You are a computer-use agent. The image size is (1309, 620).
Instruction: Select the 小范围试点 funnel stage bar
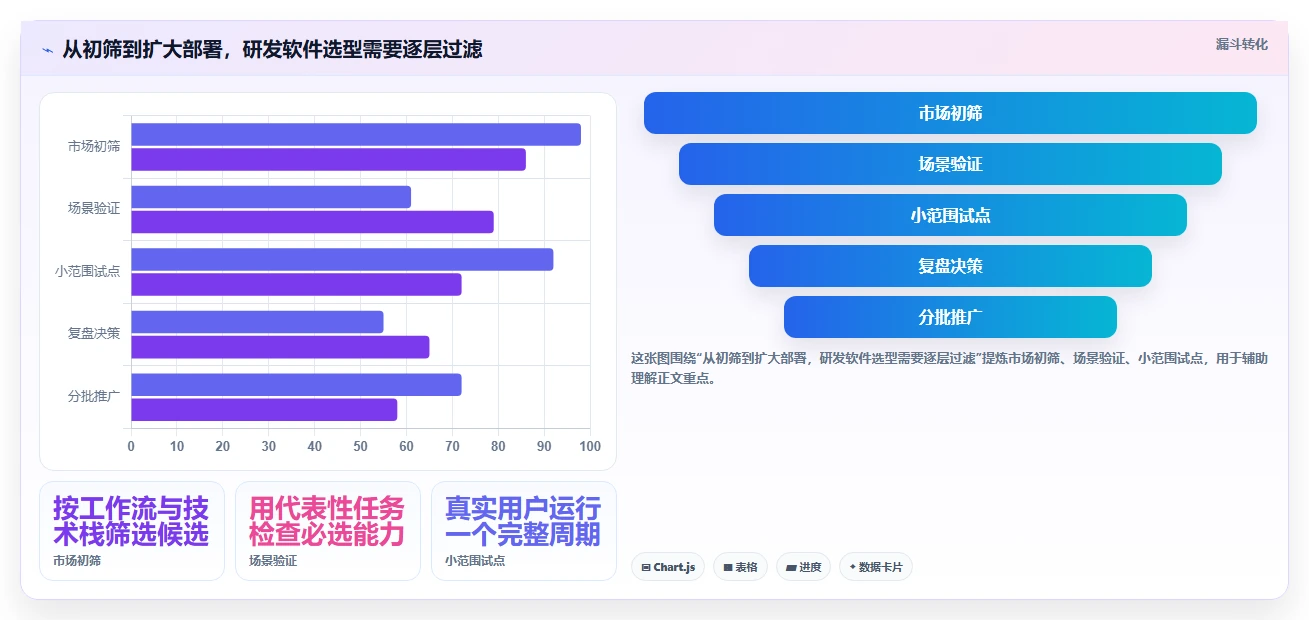point(950,215)
